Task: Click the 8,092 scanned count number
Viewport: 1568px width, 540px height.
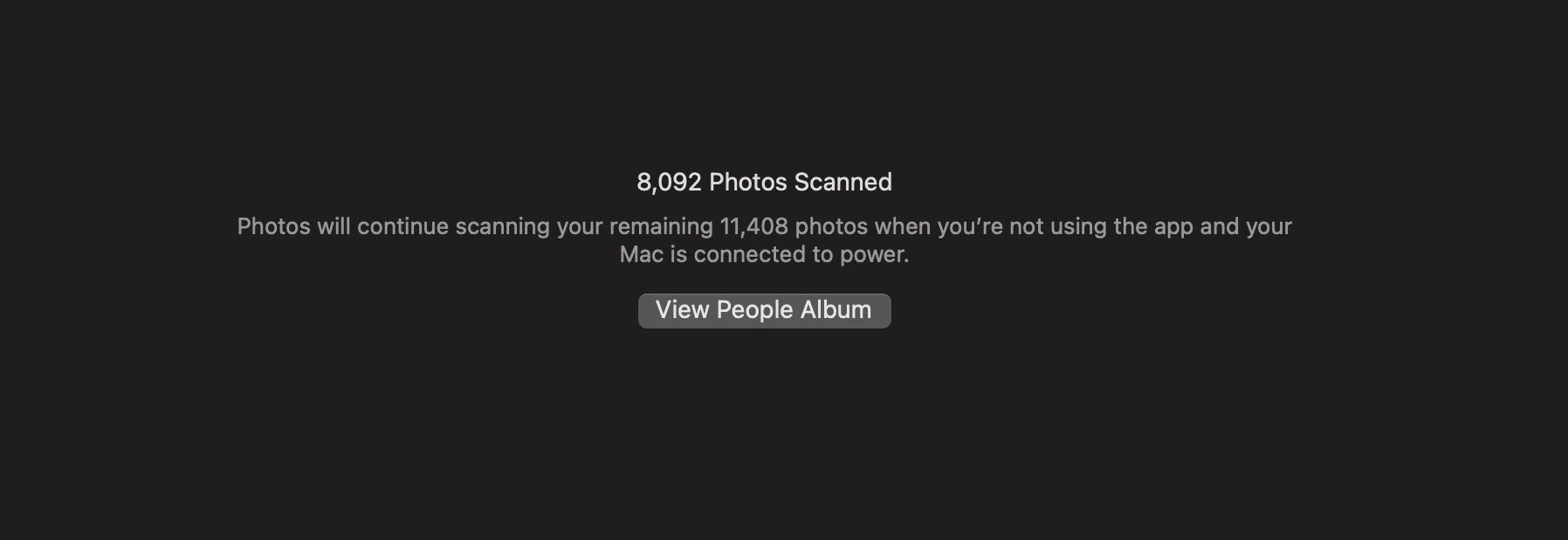Action: [x=669, y=182]
